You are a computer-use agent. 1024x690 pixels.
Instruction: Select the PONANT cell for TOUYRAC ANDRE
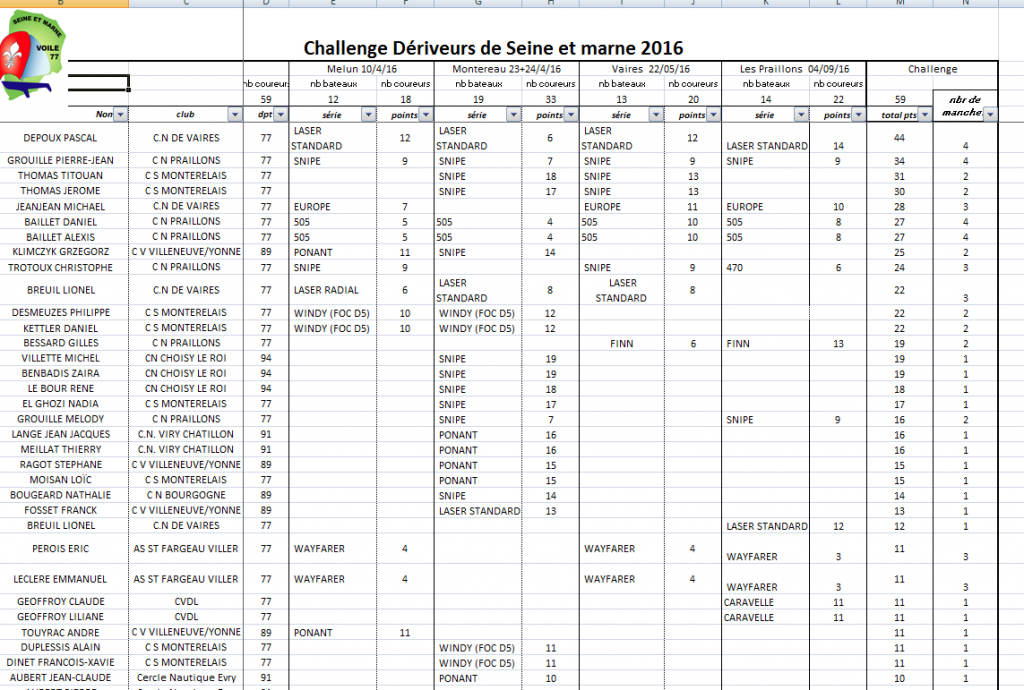(333, 633)
